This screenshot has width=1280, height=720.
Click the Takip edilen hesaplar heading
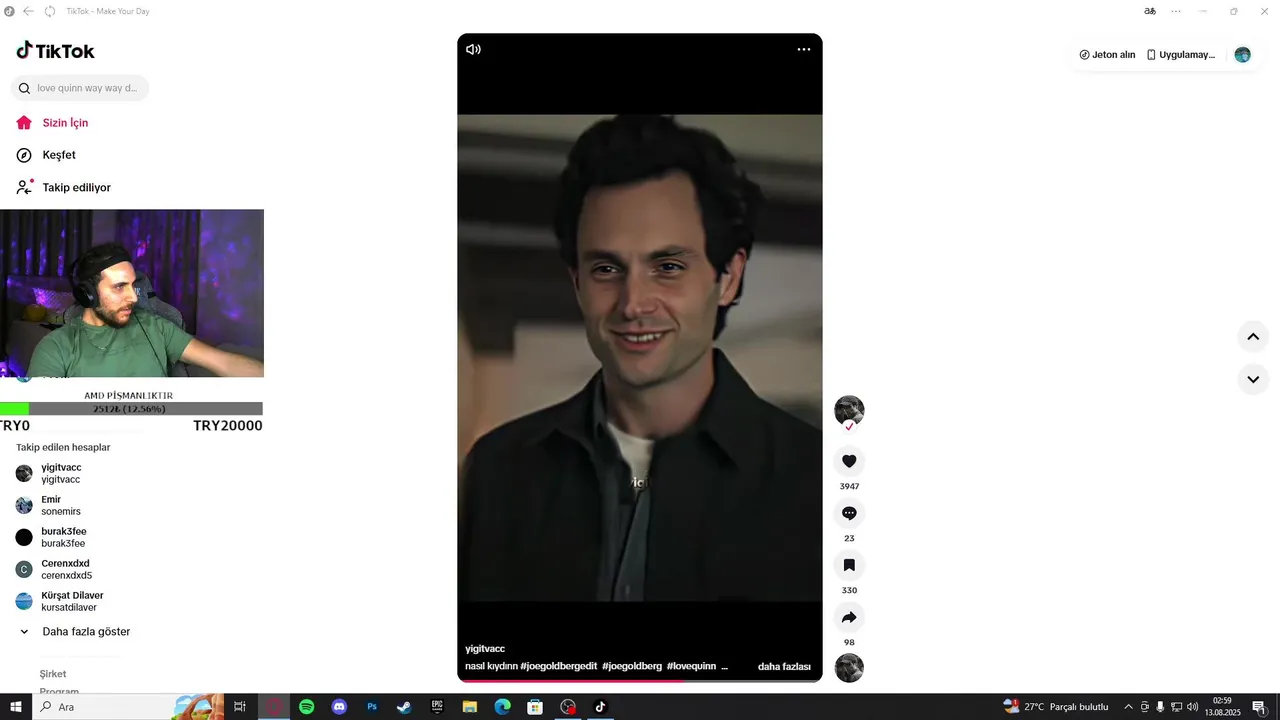click(63, 447)
